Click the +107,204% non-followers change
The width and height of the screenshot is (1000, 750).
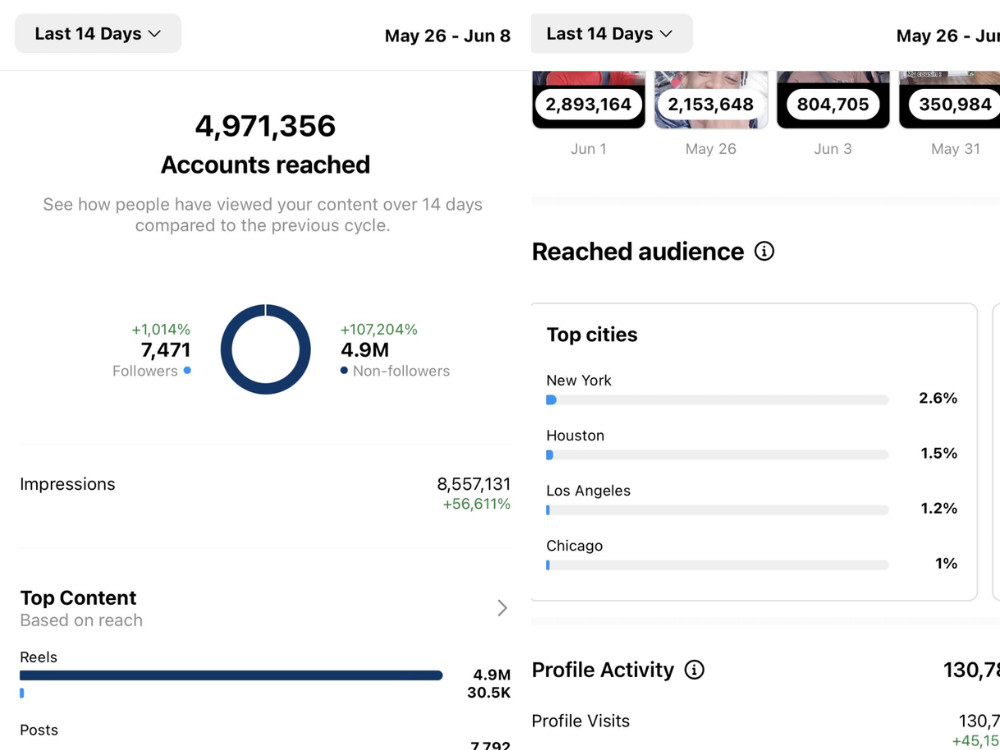[379, 330]
